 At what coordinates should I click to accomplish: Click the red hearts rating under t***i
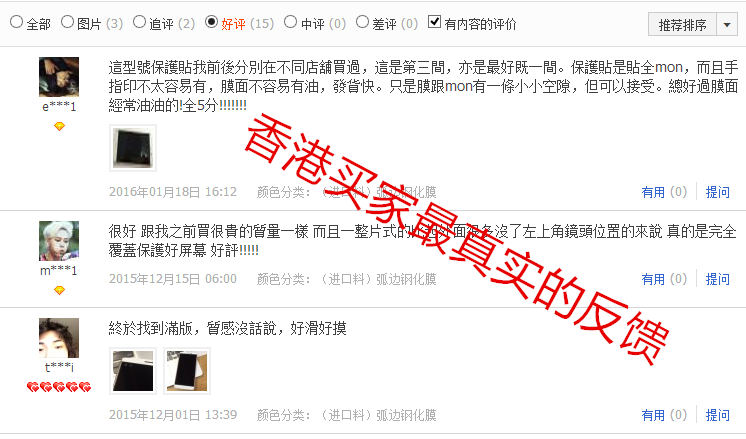tap(59, 387)
